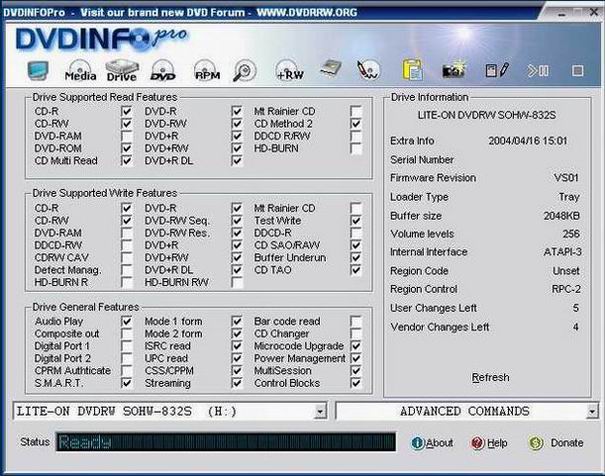This screenshot has height=476, width=605.
Task: Click the +RW disc toolbar icon
Action: pos(289,71)
